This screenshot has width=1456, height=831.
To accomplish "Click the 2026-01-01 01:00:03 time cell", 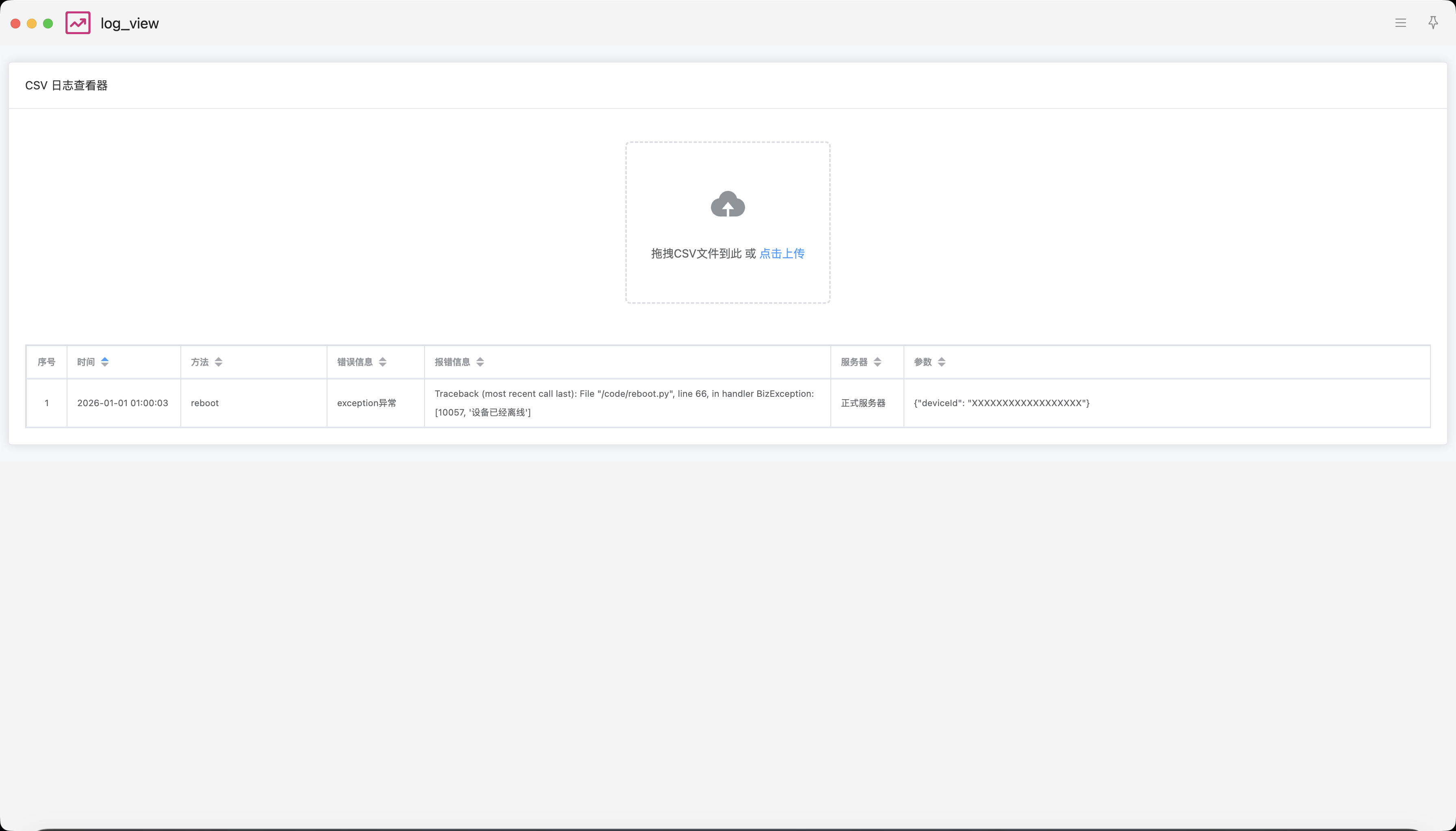I will pos(123,403).
